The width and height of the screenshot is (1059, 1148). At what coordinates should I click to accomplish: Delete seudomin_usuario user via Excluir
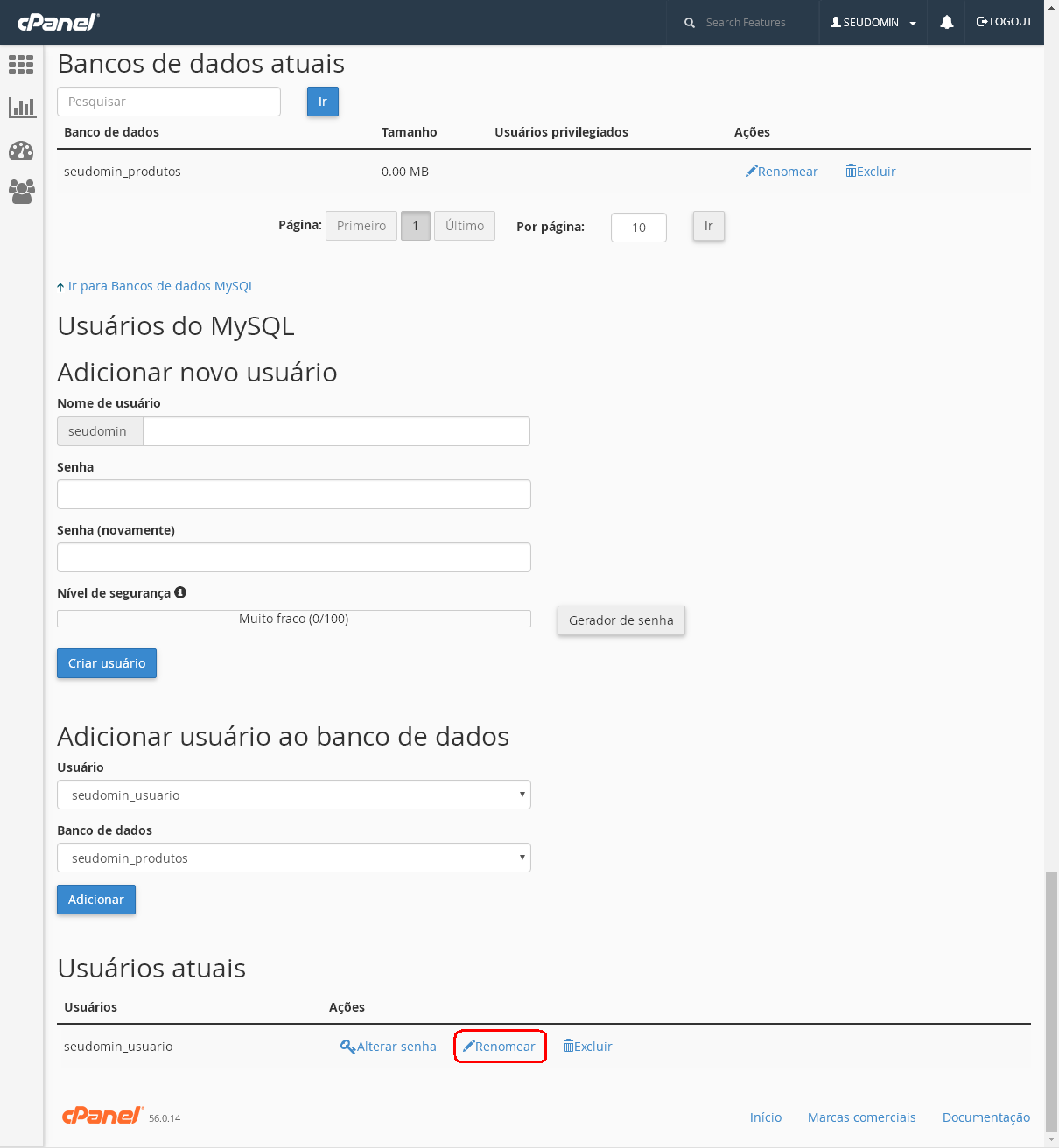587,1046
